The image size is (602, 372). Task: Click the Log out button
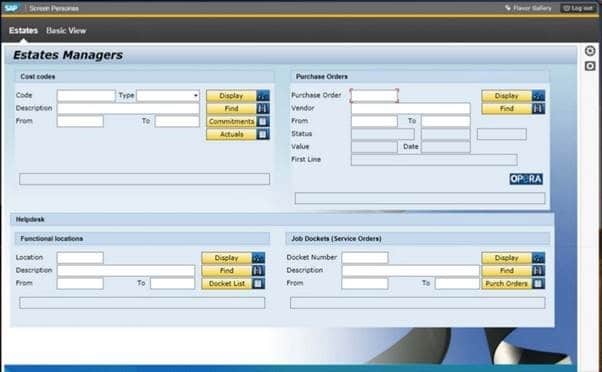(x=578, y=8)
